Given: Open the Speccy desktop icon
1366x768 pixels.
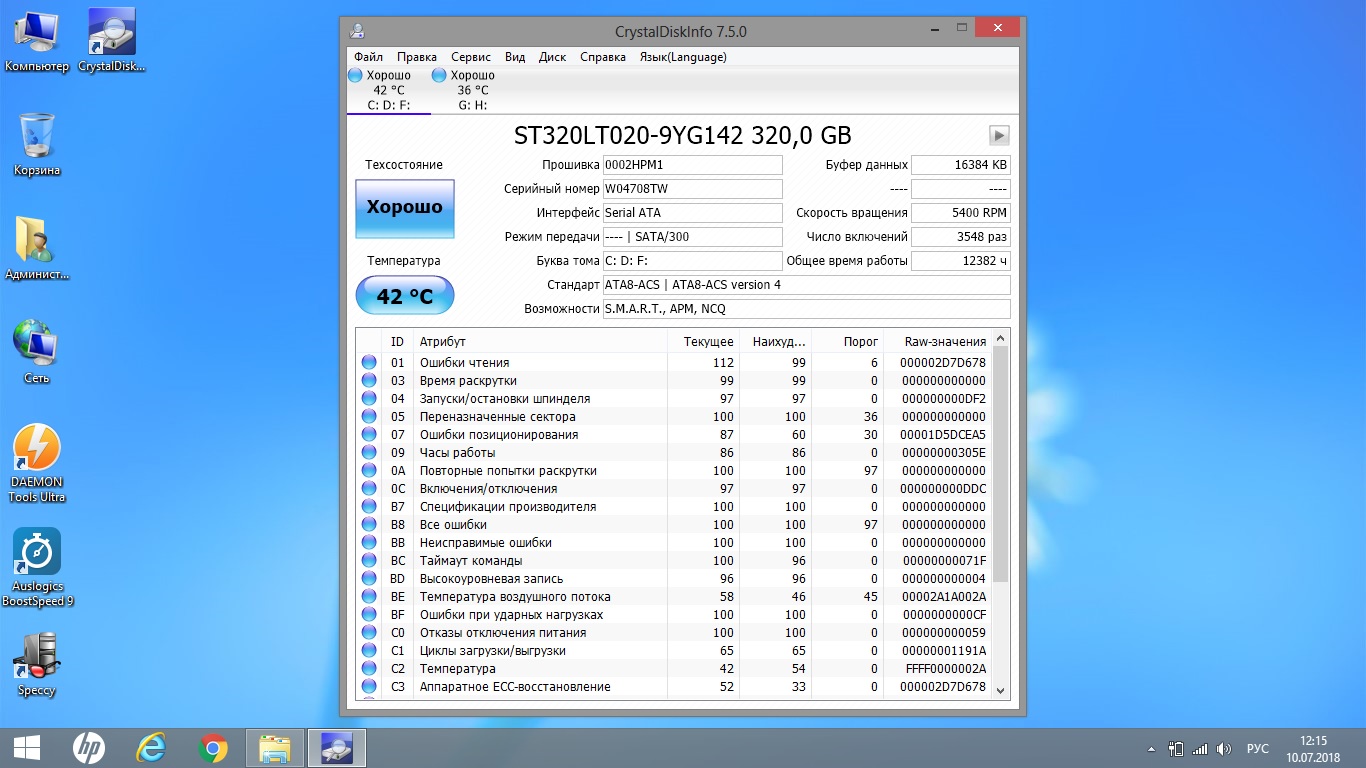Looking at the screenshot, I should pos(37,665).
